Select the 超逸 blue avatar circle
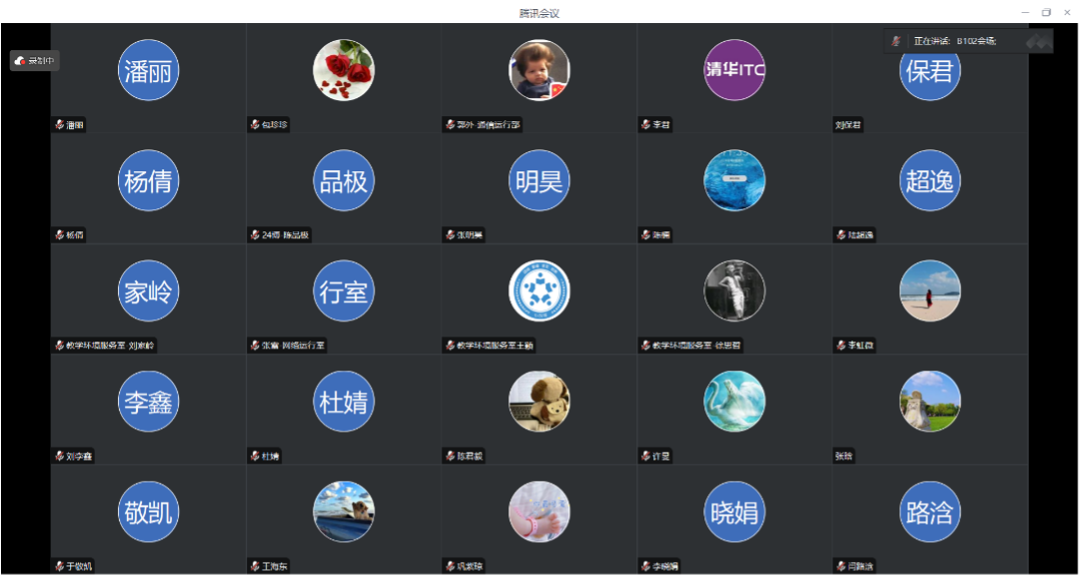 (930, 180)
